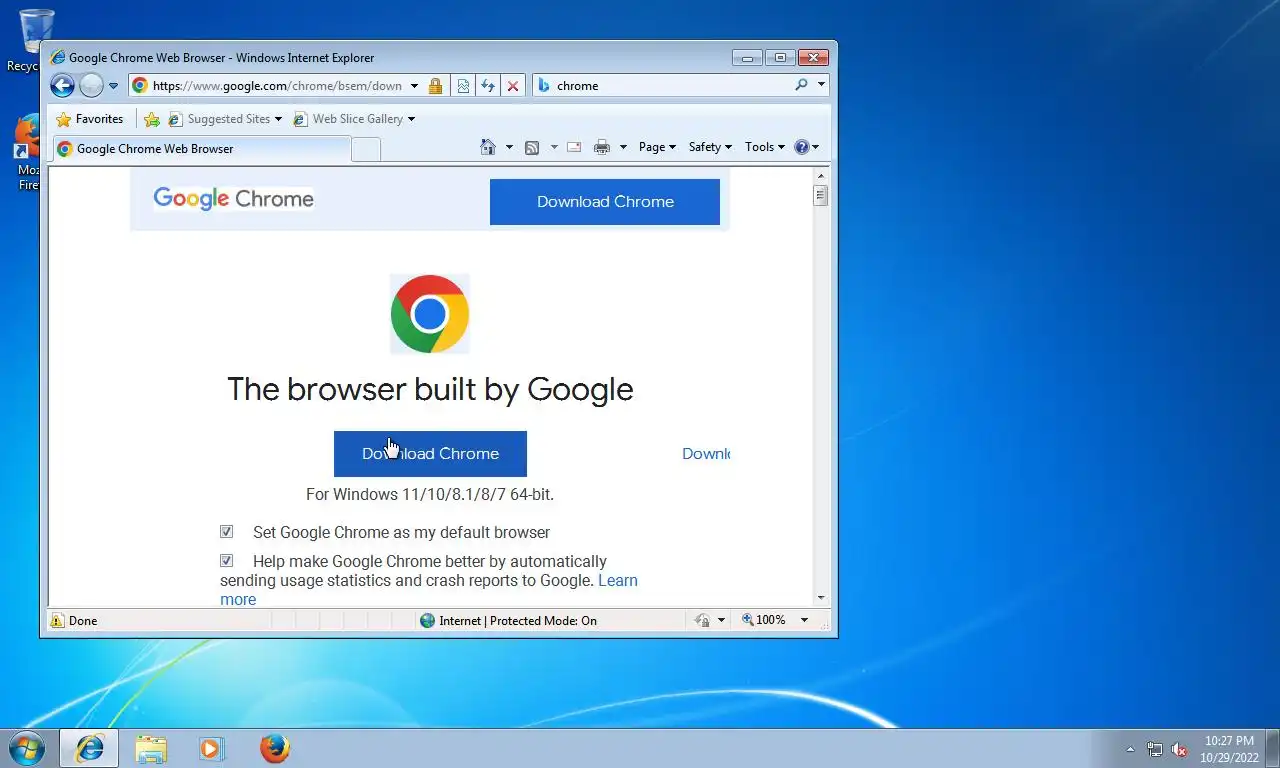Click the Print icon
This screenshot has height=768, width=1280.
click(x=601, y=147)
